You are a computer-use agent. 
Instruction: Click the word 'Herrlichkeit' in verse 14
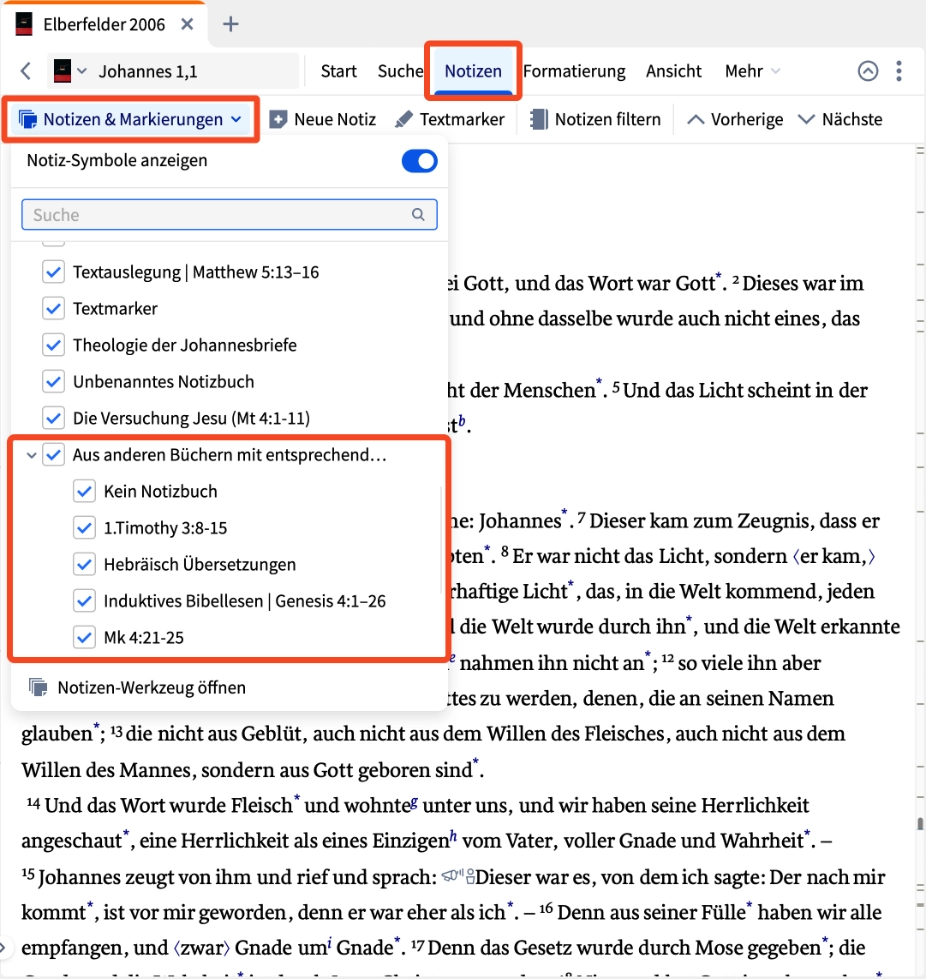754,805
